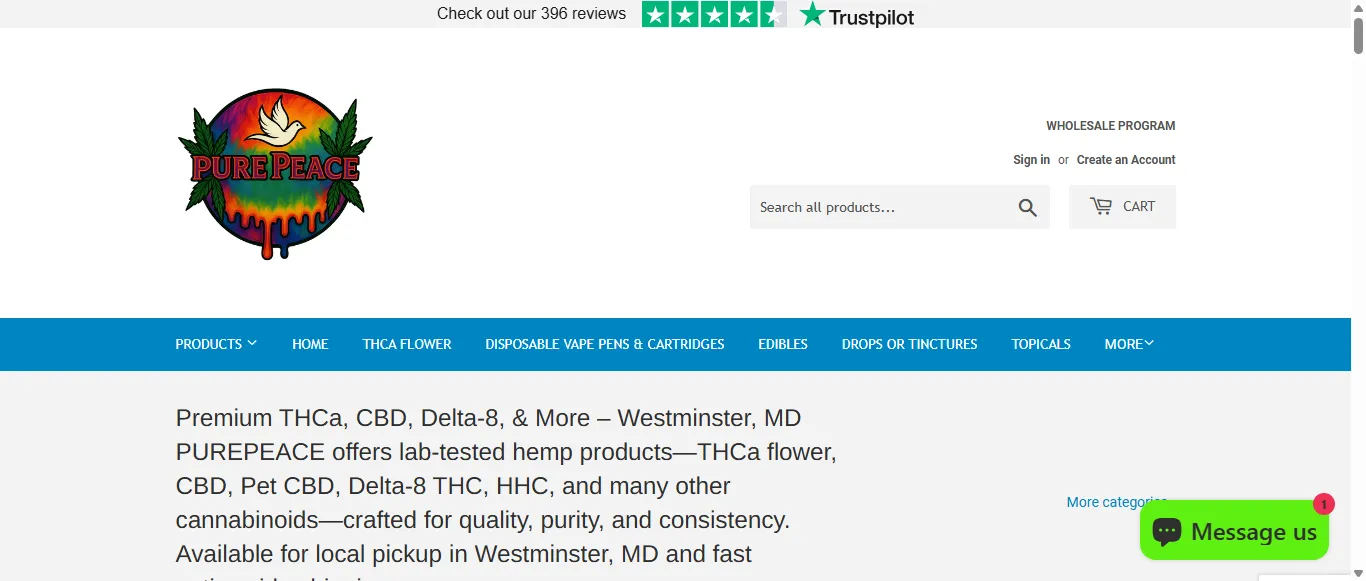The image size is (1366, 581).
Task: Click Check out our 396 reviews
Action: pyautogui.click(x=530, y=14)
